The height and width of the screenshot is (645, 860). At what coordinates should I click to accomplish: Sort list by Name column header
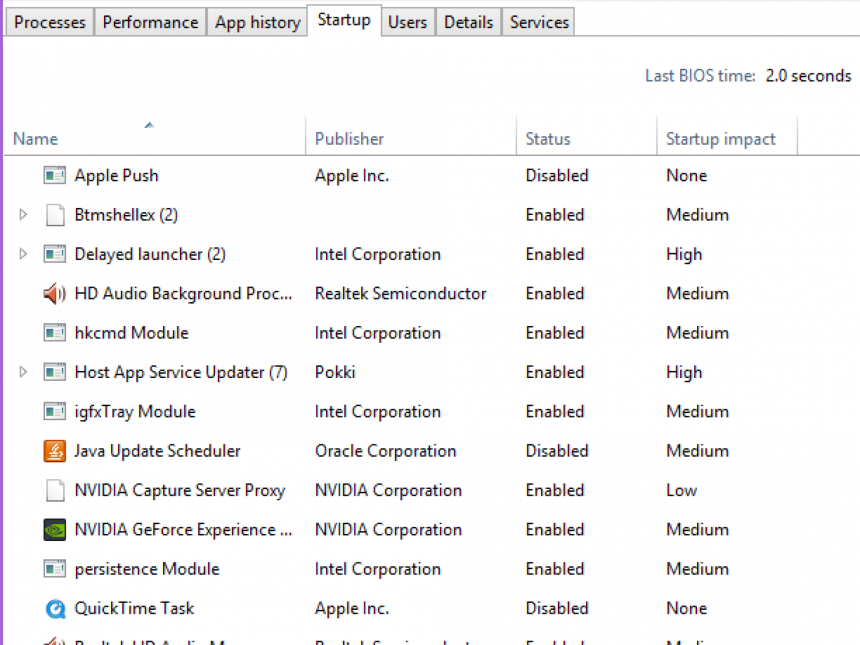[155, 139]
